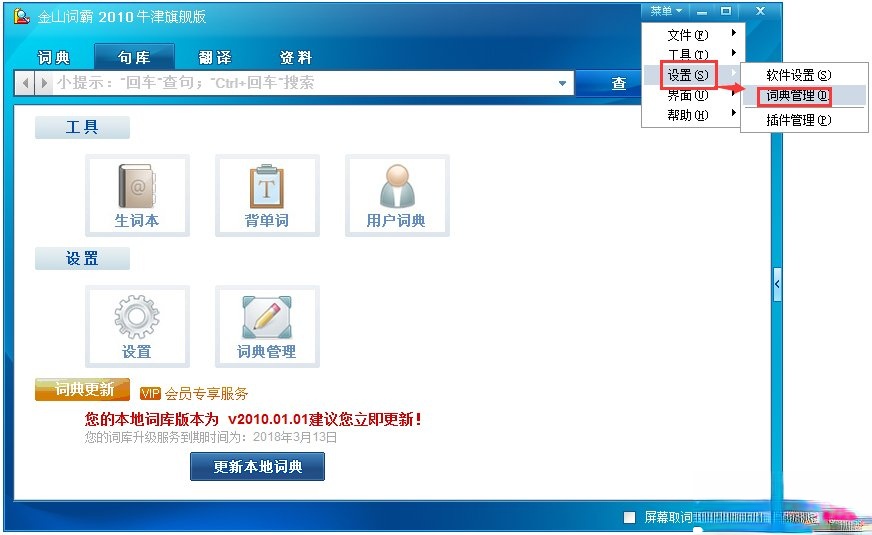
Task: Go back with the left history arrow
Action: coord(25,83)
